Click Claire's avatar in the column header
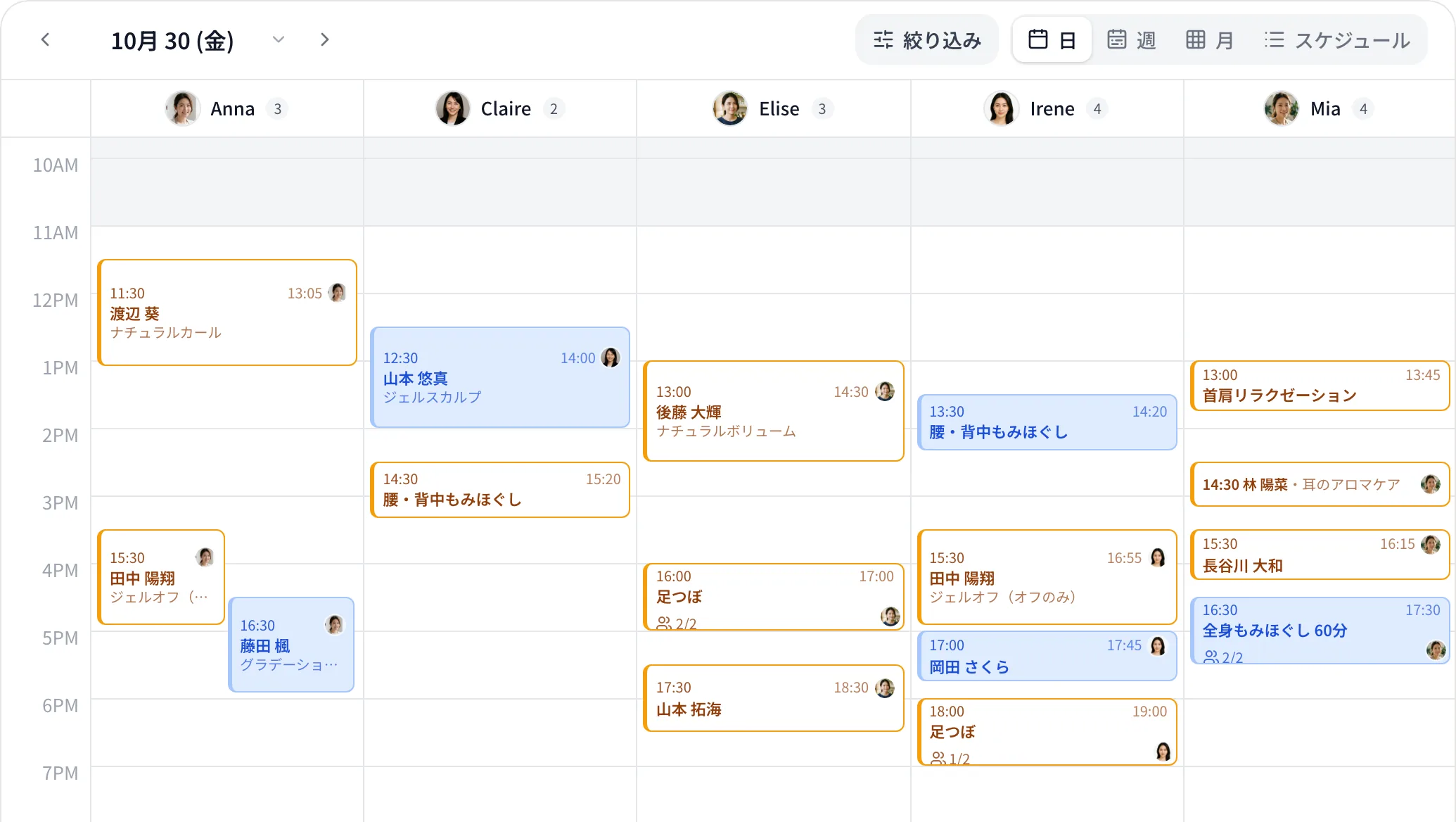1456x822 pixels. click(453, 108)
